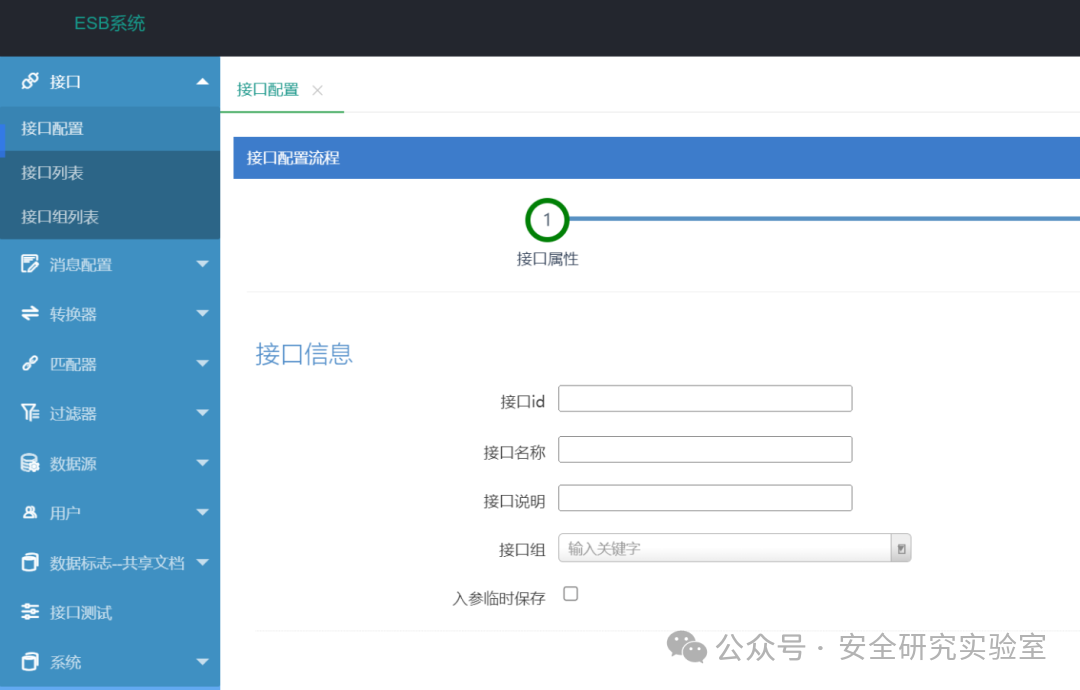Collapse the 接口 menu arrow
This screenshot has height=690, width=1080.
click(x=202, y=82)
